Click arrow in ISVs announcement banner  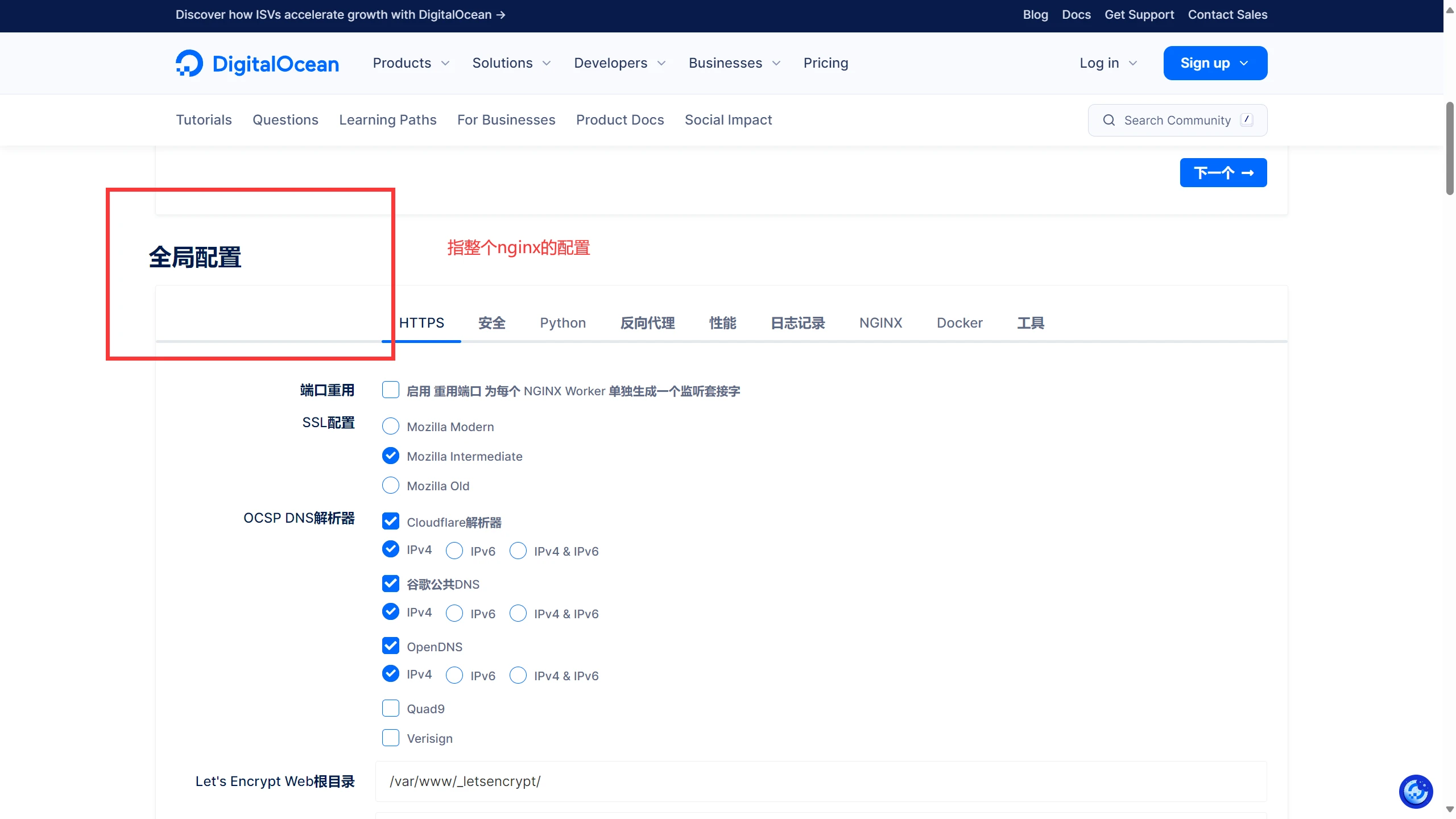(501, 15)
